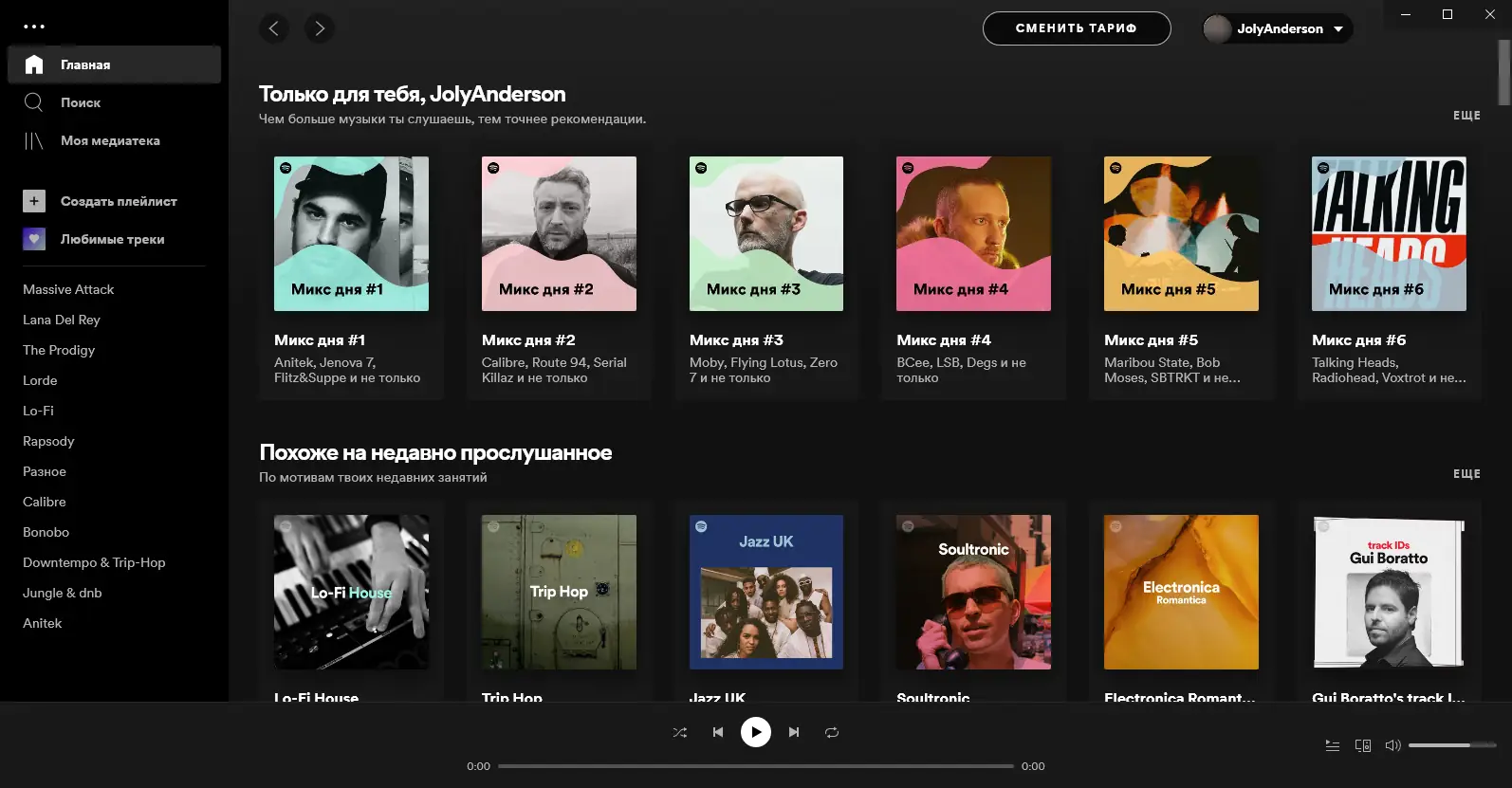
Task: Open Liked Songs heart icon
Action: [x=34, y=239]
